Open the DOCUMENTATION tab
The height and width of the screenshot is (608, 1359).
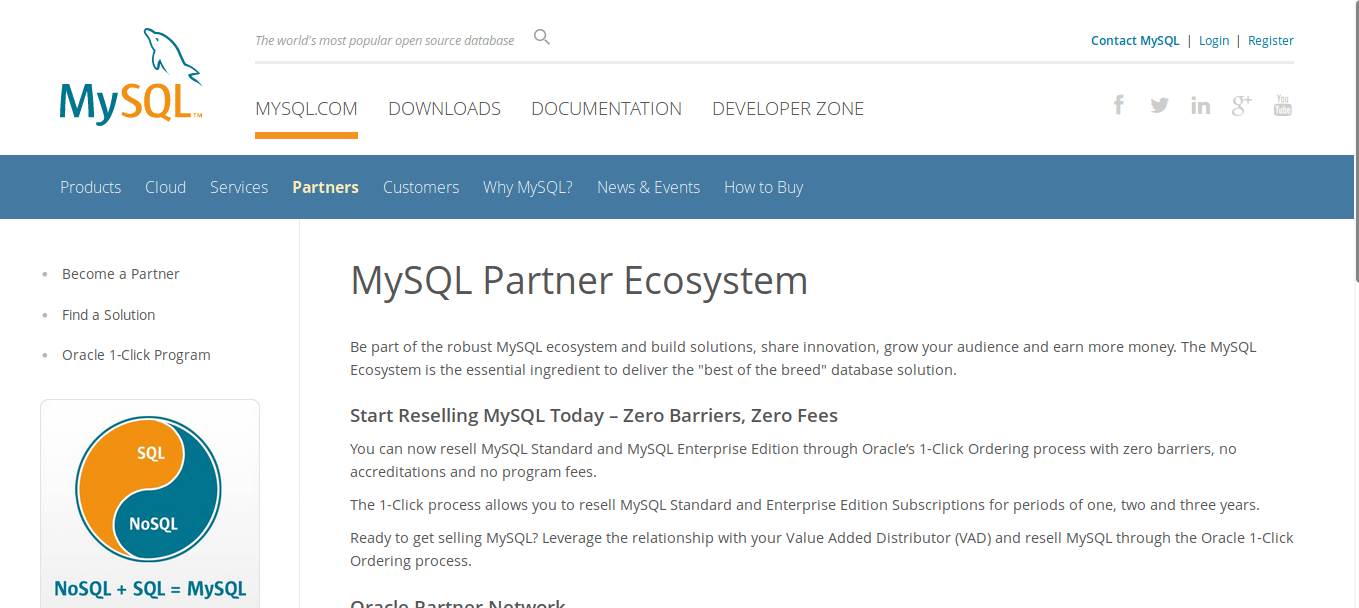606,109
